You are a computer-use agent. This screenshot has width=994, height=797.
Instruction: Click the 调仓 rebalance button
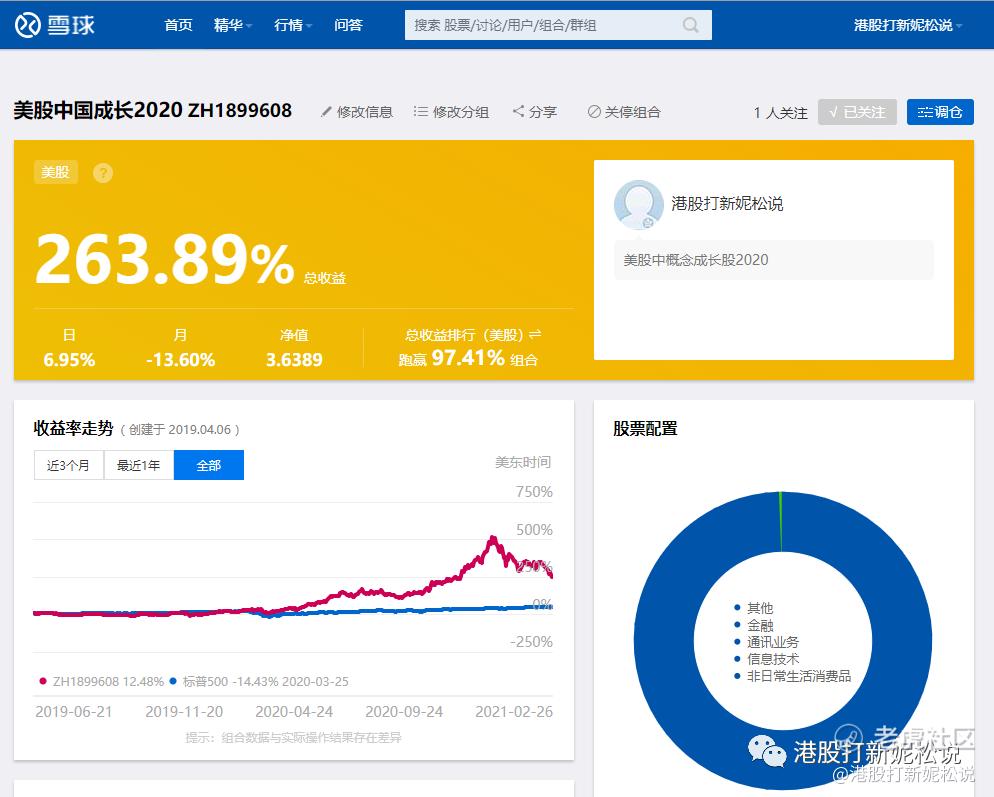pyautogui.click(x=940, y=112)
